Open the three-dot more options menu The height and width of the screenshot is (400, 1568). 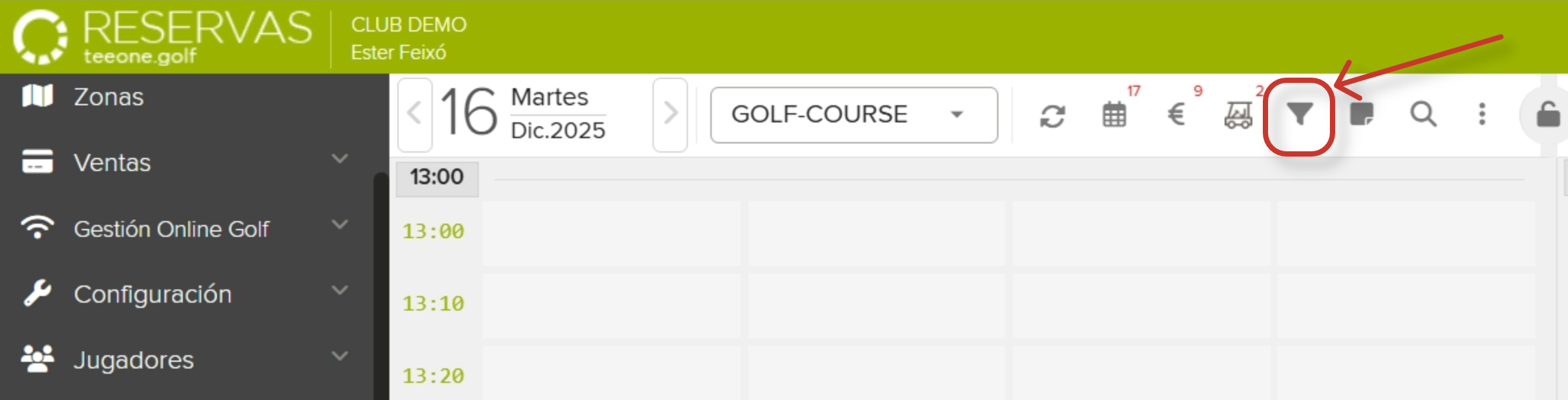point(1482,114)
